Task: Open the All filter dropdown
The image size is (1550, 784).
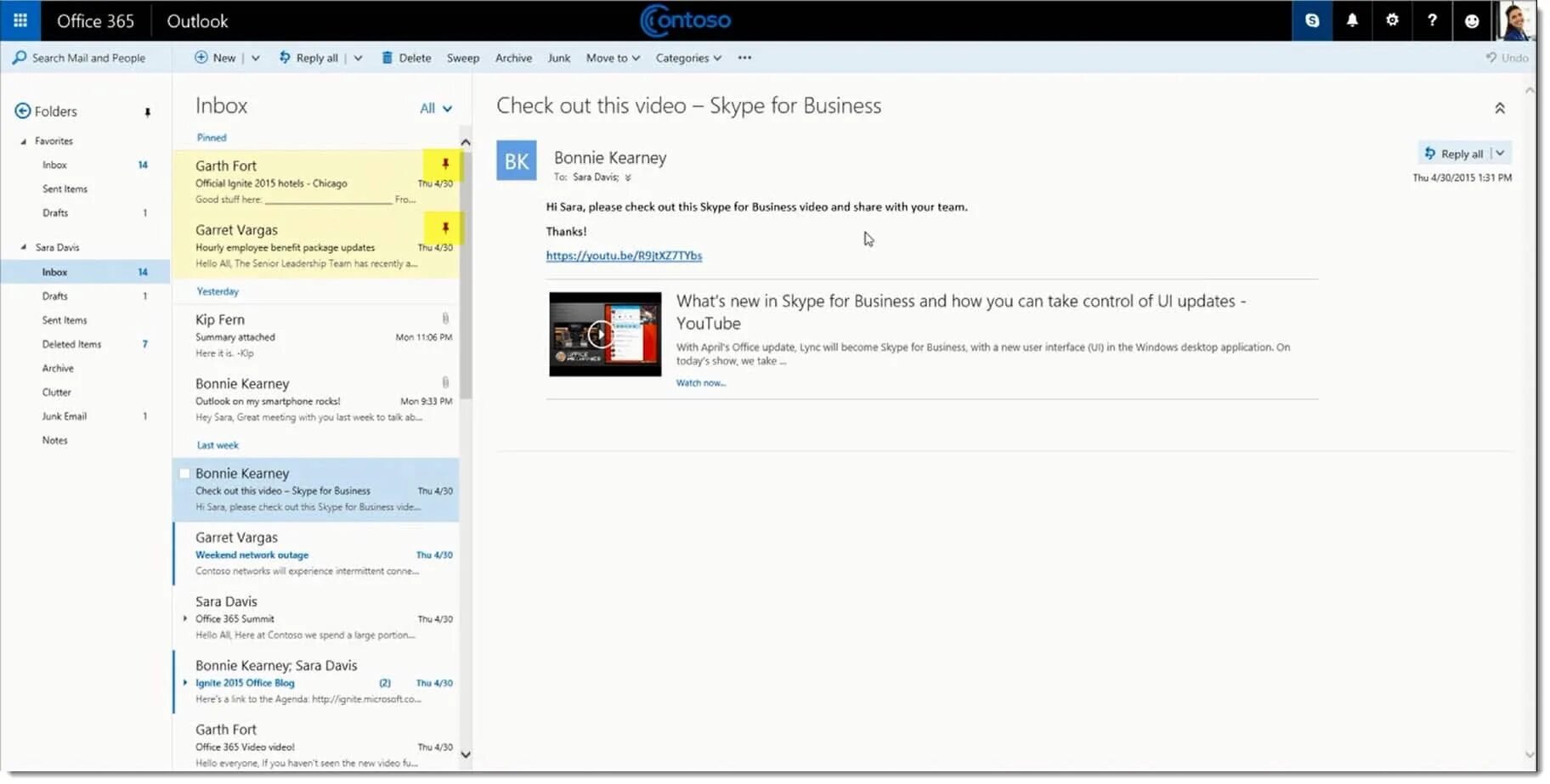Action: pos(436,109)
